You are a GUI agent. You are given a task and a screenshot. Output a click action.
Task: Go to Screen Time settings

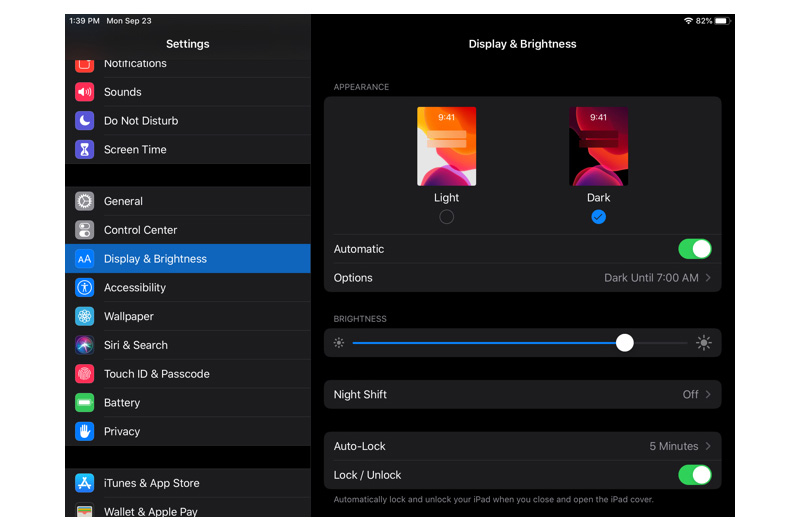click(188, 149)
